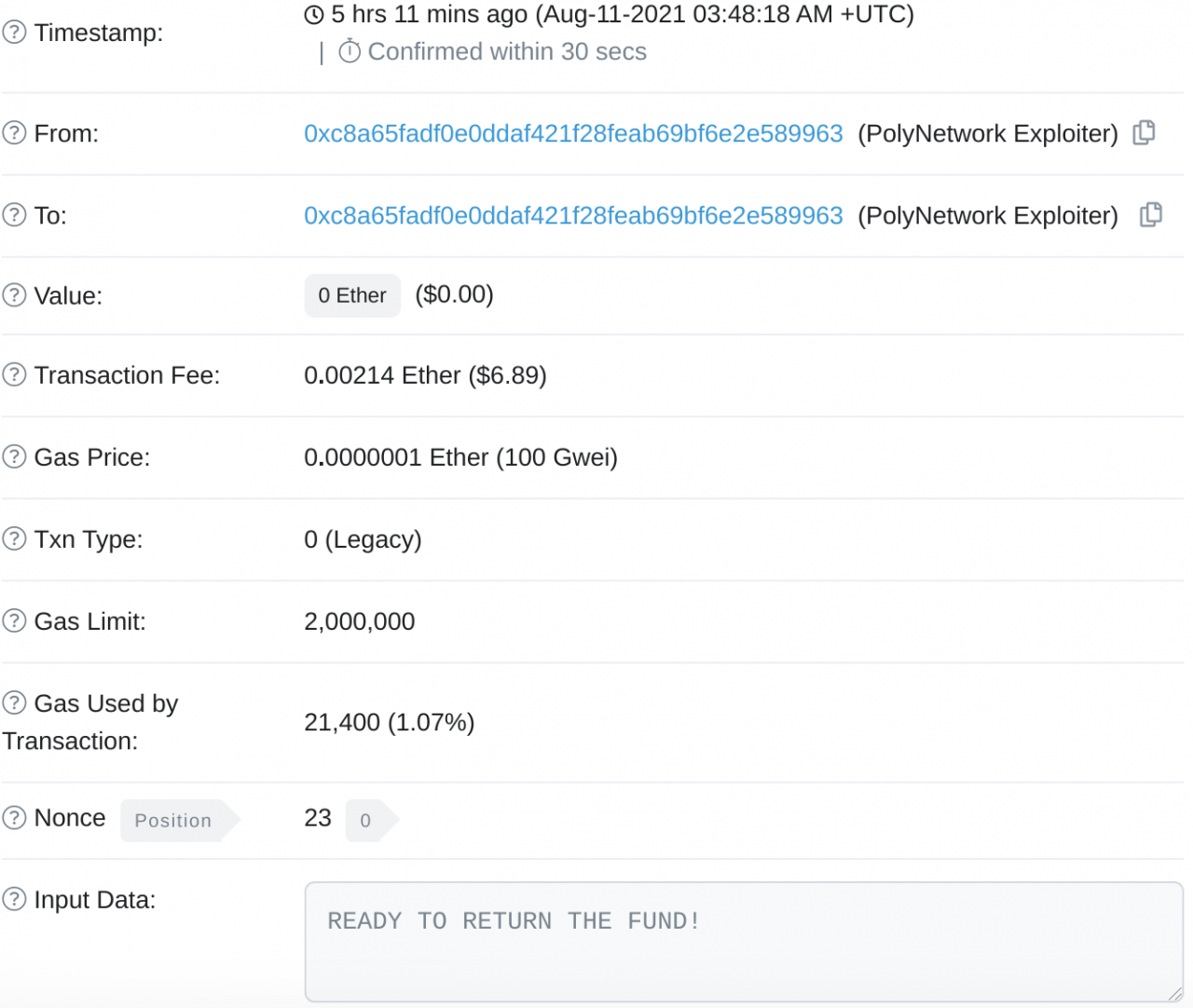Open the To address link
Image resolution: width=1193 pixels, height=1008 pixels.
(x=573, y=216)
